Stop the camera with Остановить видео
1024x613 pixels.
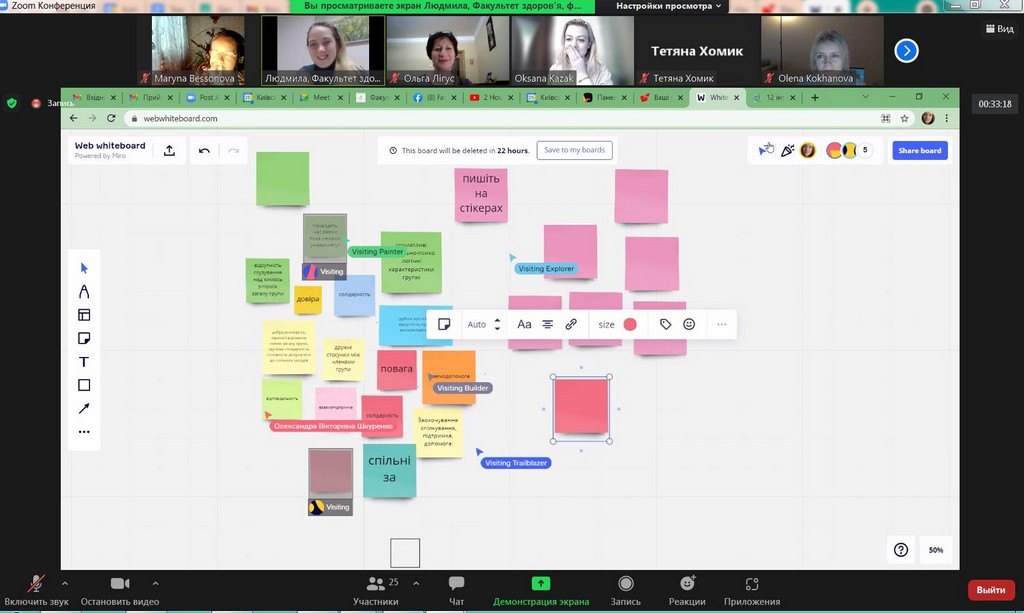click(x=120, y=589)
